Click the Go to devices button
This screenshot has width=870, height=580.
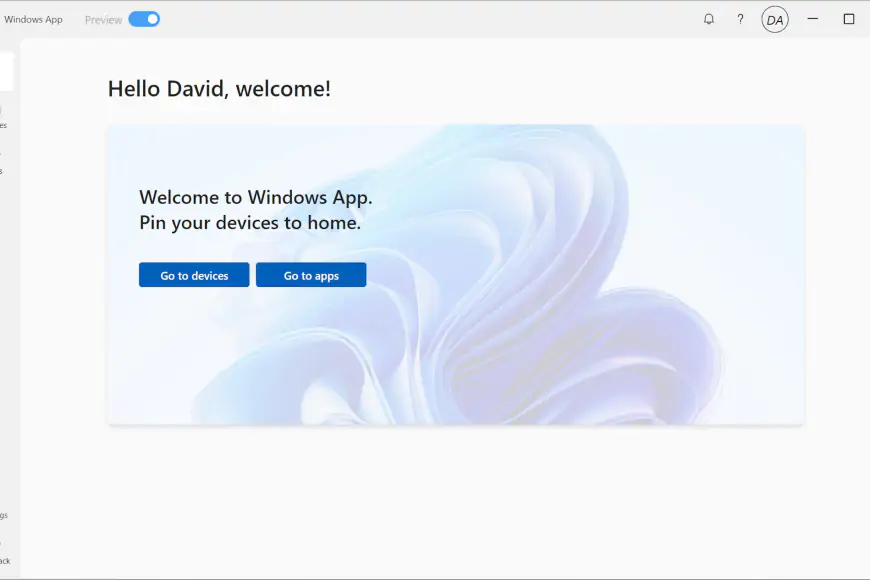pos(194,275)
